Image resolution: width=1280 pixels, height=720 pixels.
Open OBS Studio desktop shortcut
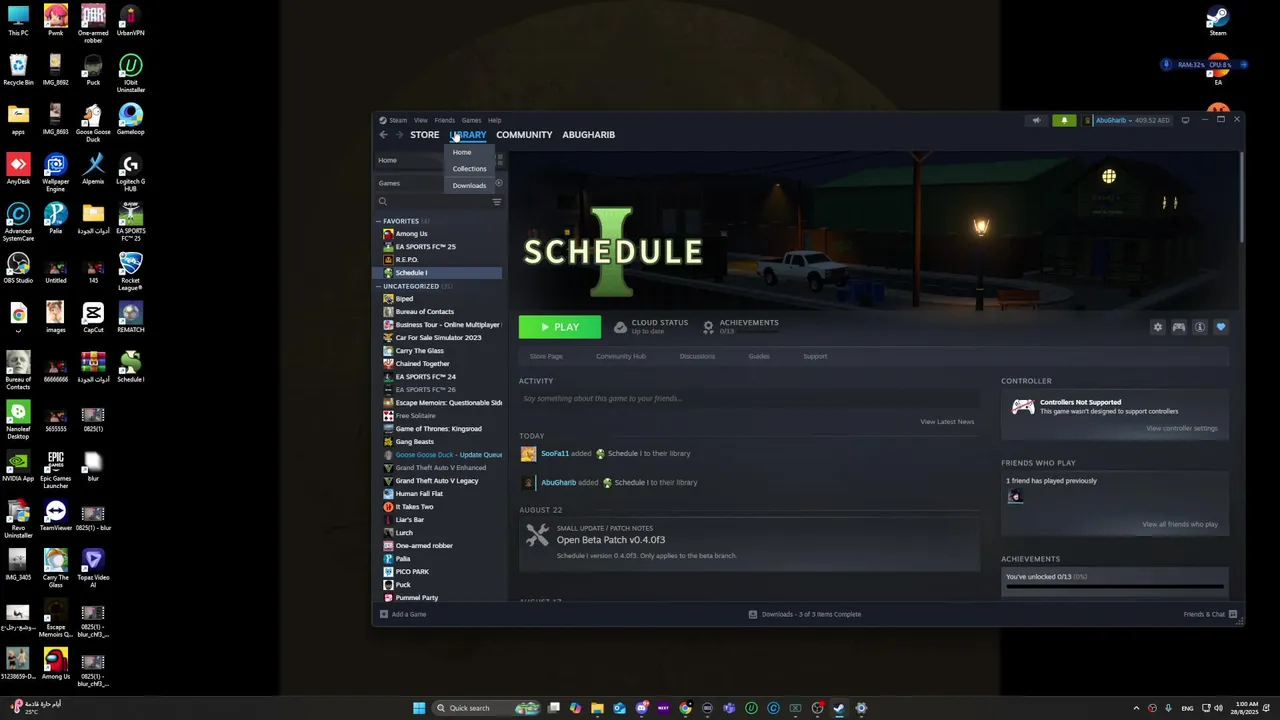(x=18, y=268)
